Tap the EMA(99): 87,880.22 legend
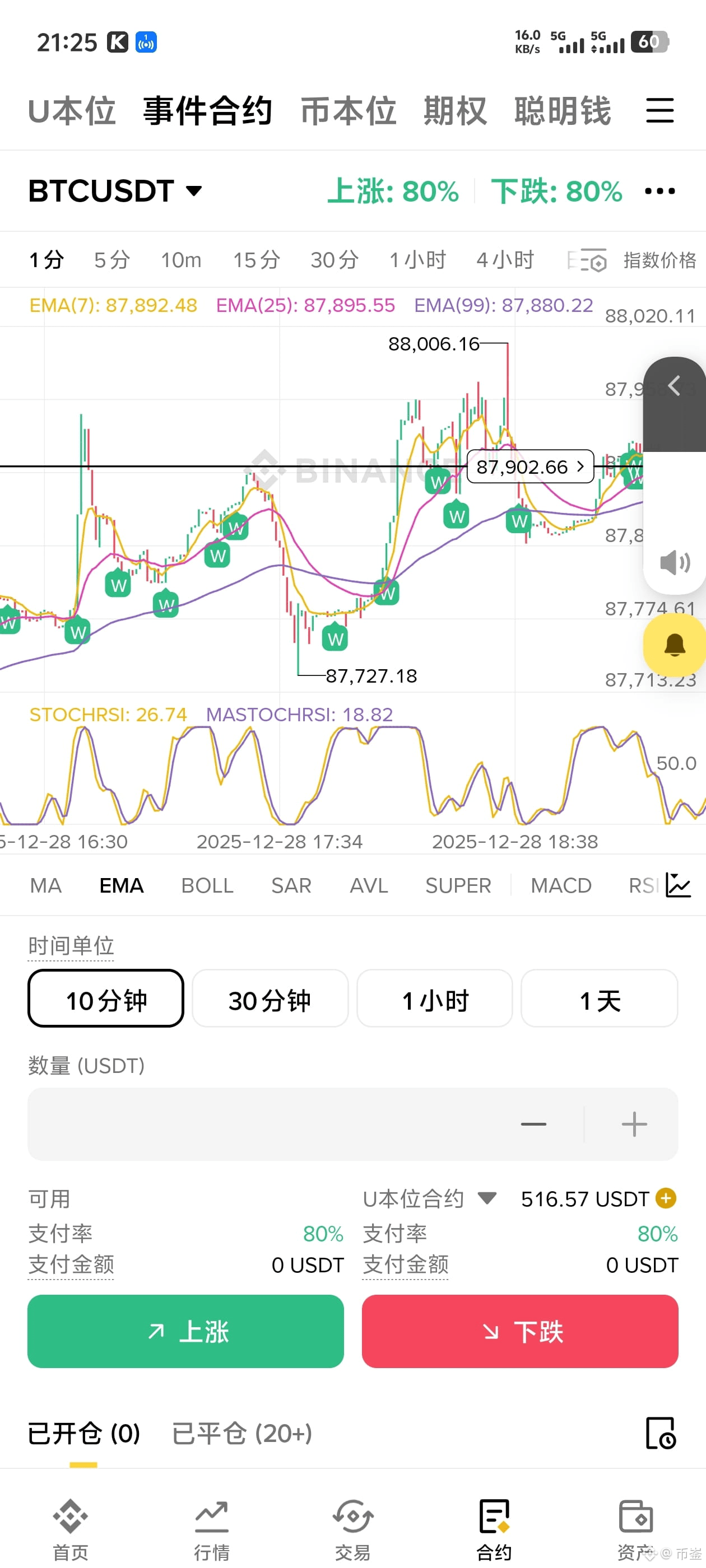Viewport: 706px width, 1568px height. coord(504,305)
